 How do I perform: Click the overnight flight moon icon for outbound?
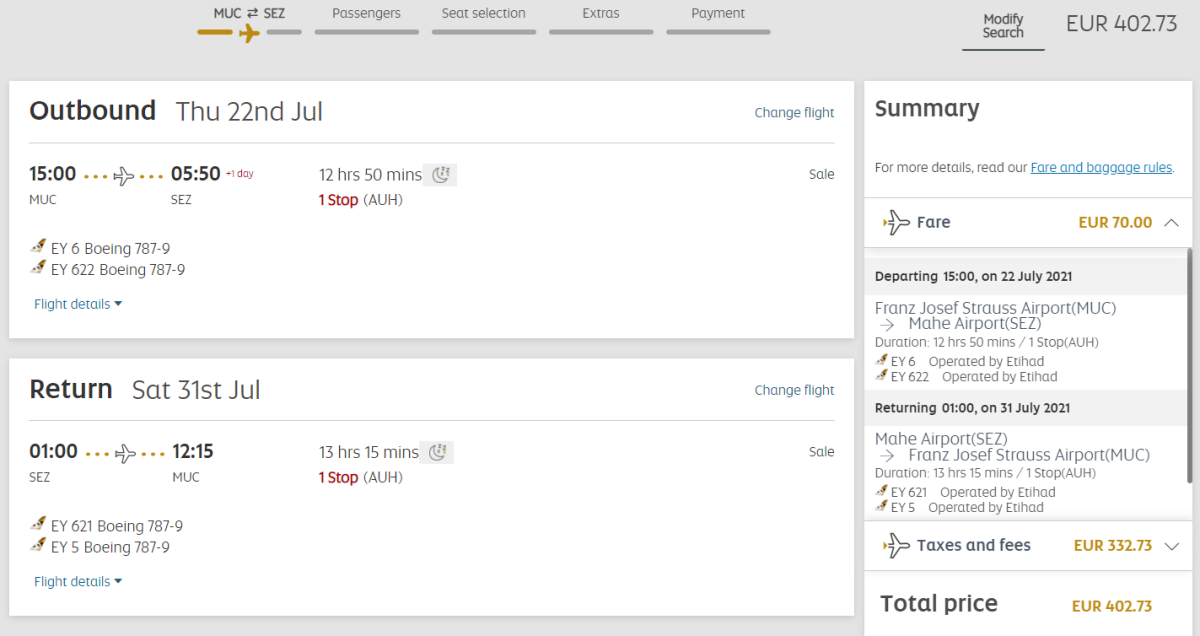[x=440, y=175]
